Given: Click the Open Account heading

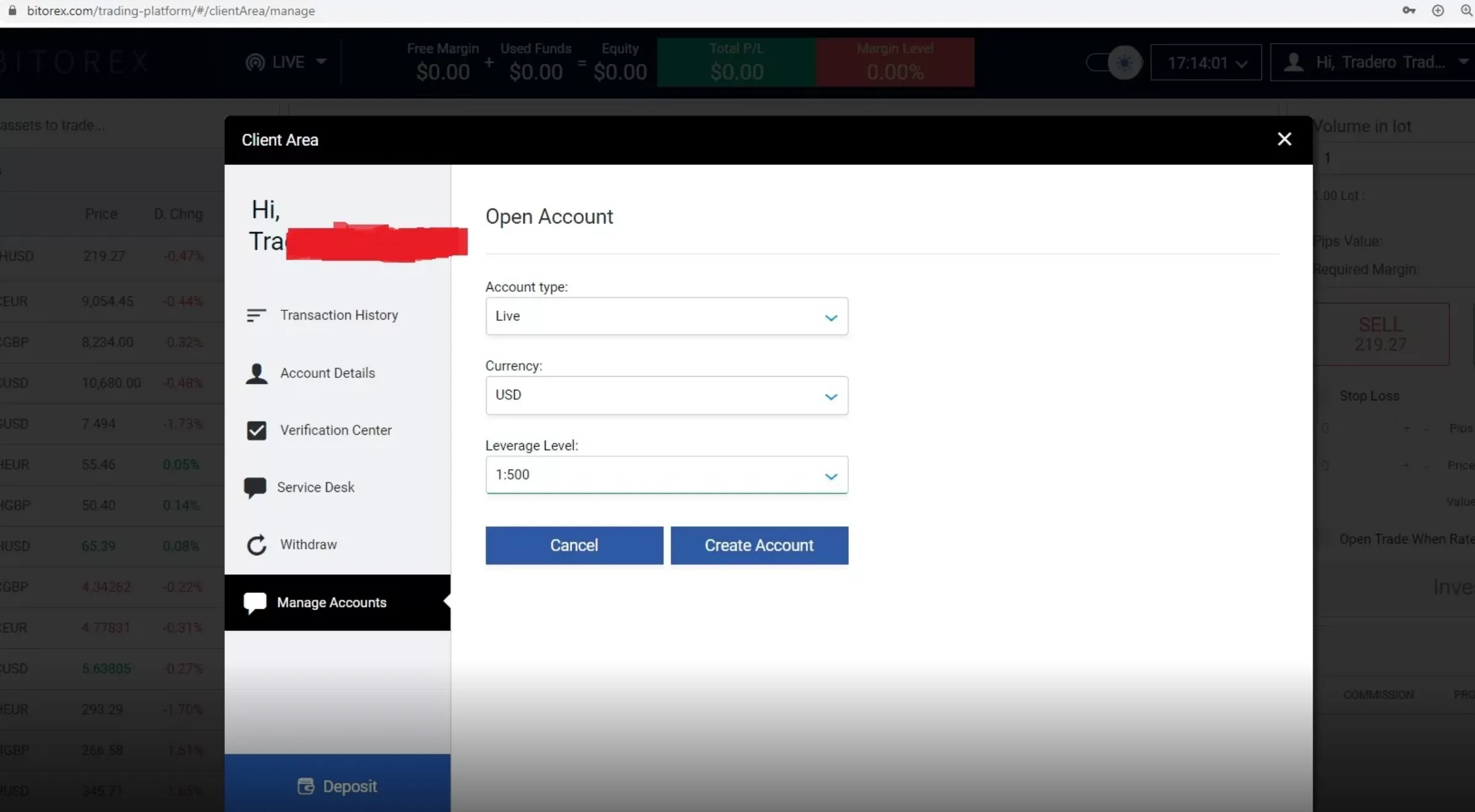Looking at the screenshot, I should coord(549,217).
